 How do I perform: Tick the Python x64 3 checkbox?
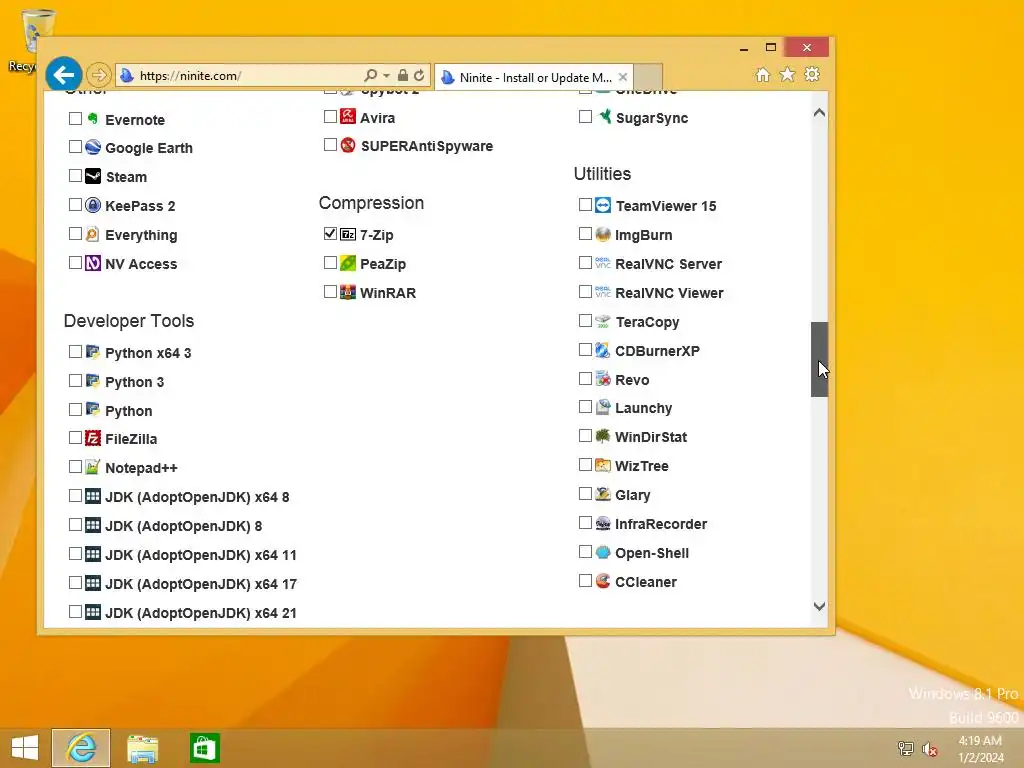pos(75,352)
